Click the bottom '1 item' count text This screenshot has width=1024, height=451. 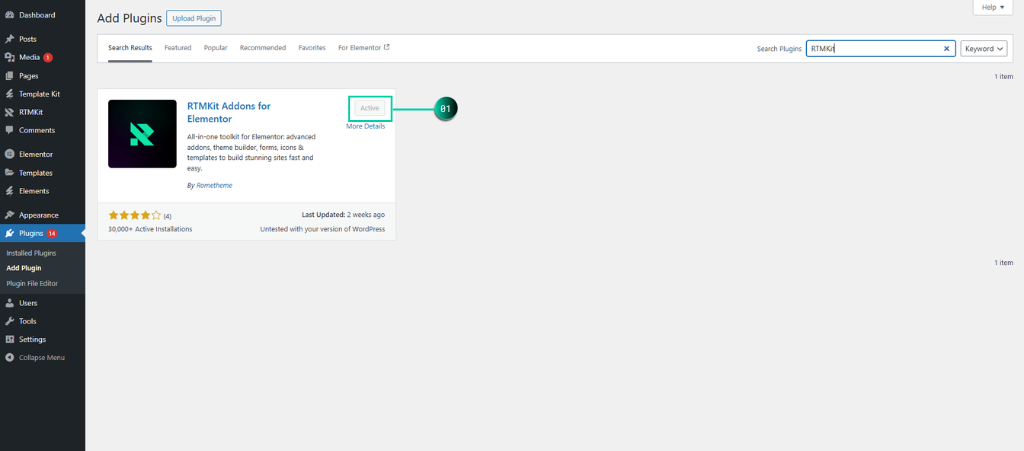tap(1004, 262)
